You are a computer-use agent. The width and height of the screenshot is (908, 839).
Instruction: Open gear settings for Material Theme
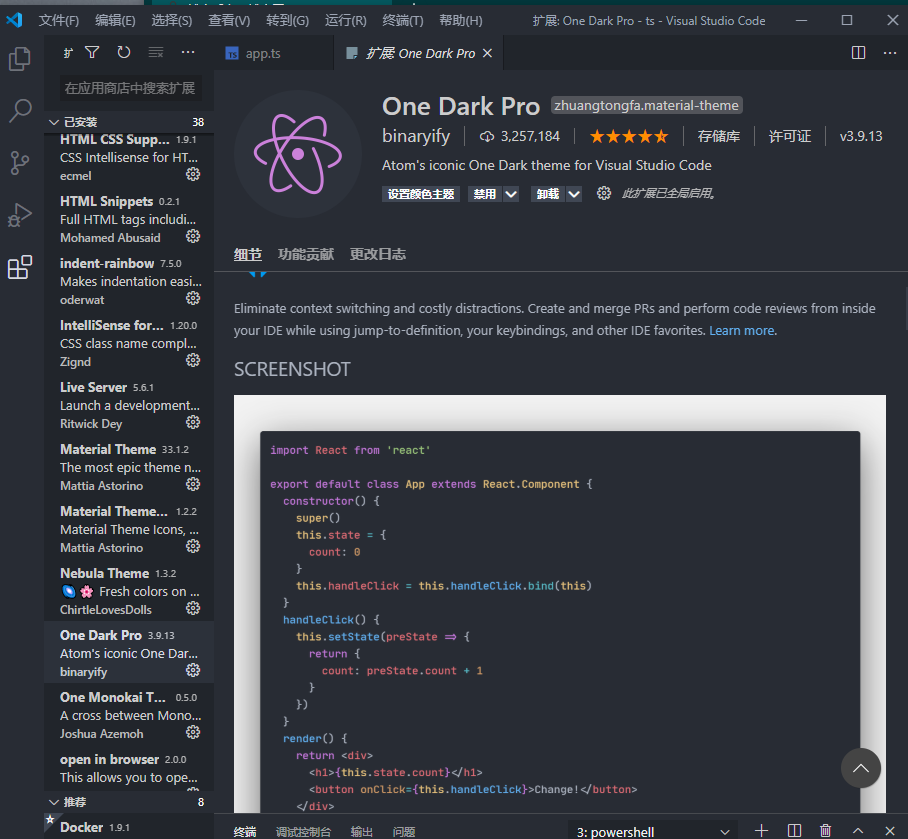[193, 484]
